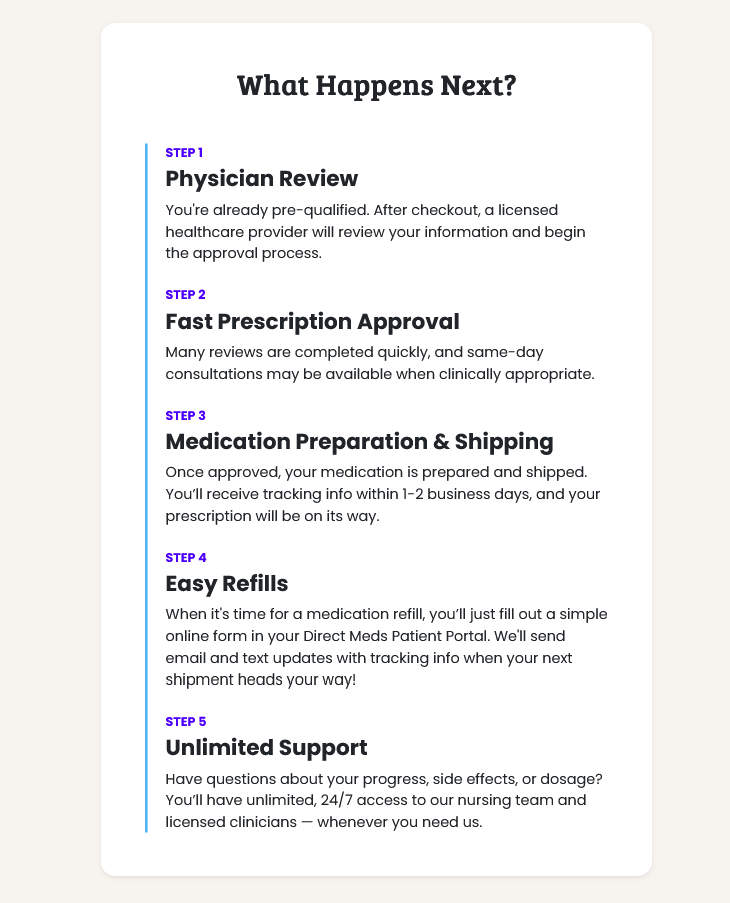The image size is (730, 903).
Task: Click the STEP 5 label
Action: pos(186,720)
